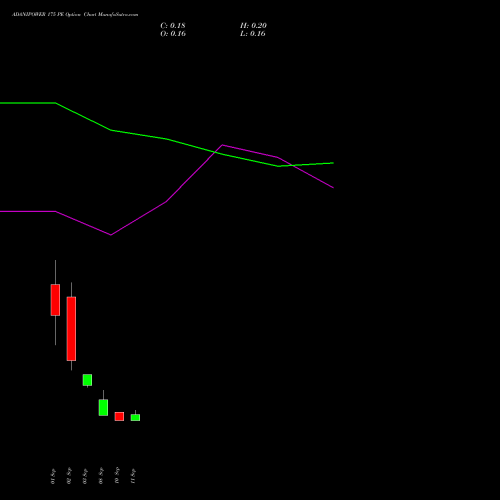Click the green 11 Sep candlestick
The width and height of the screenshot is (500, 500).
tap(135, 417)
